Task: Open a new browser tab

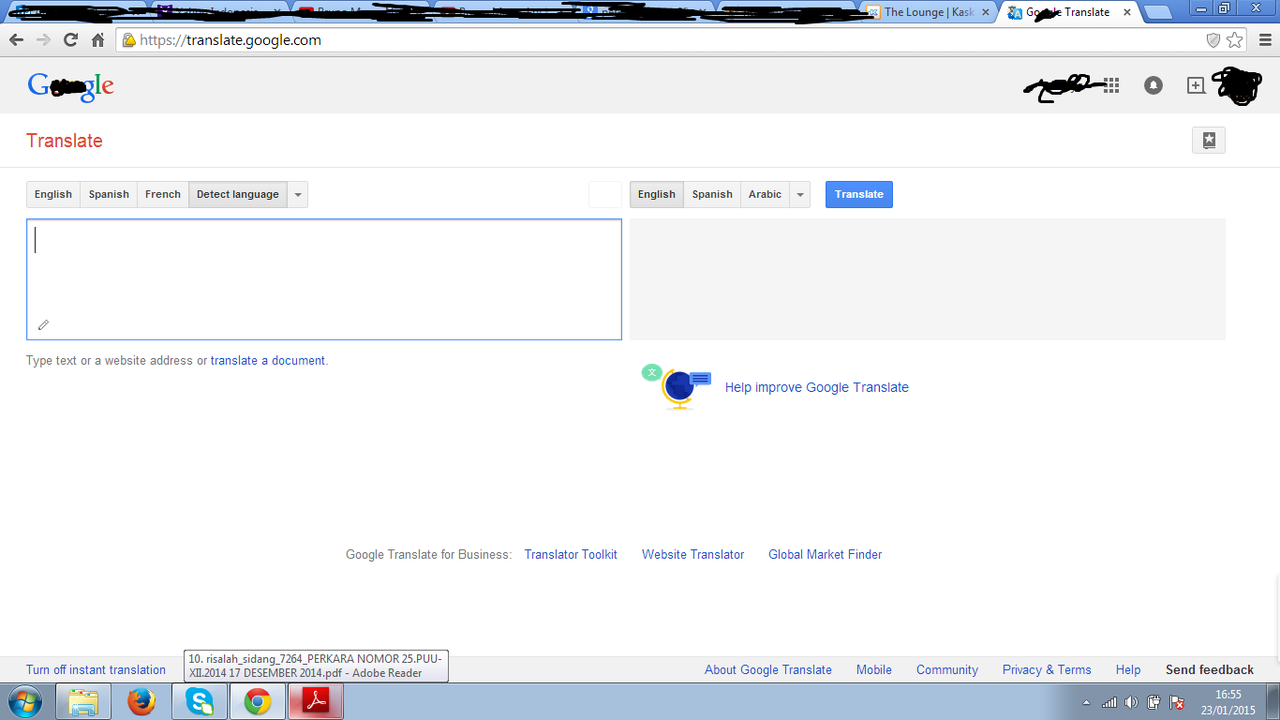Action: (x=1157, y=12)
